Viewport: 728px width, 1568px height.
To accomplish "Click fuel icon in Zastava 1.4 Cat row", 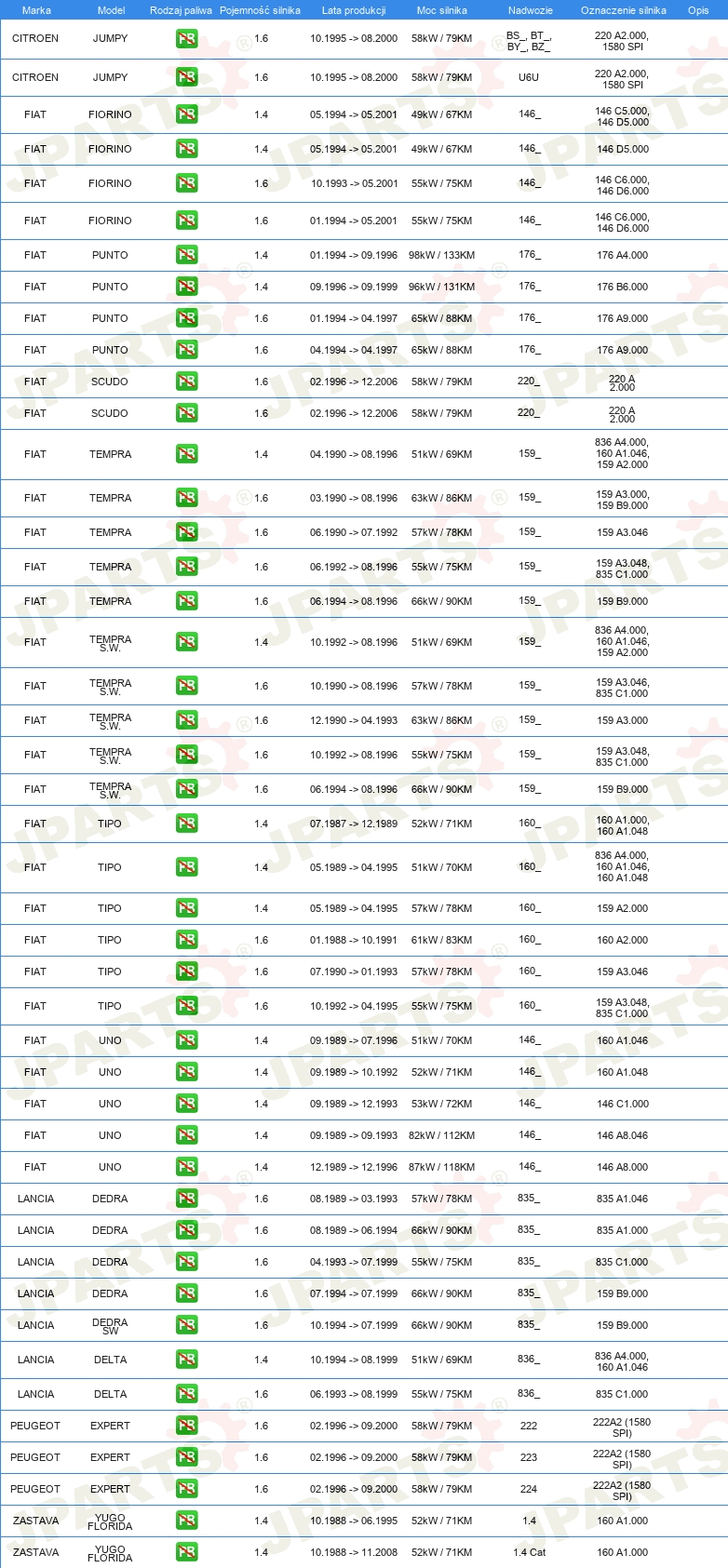I will 187,1552.
